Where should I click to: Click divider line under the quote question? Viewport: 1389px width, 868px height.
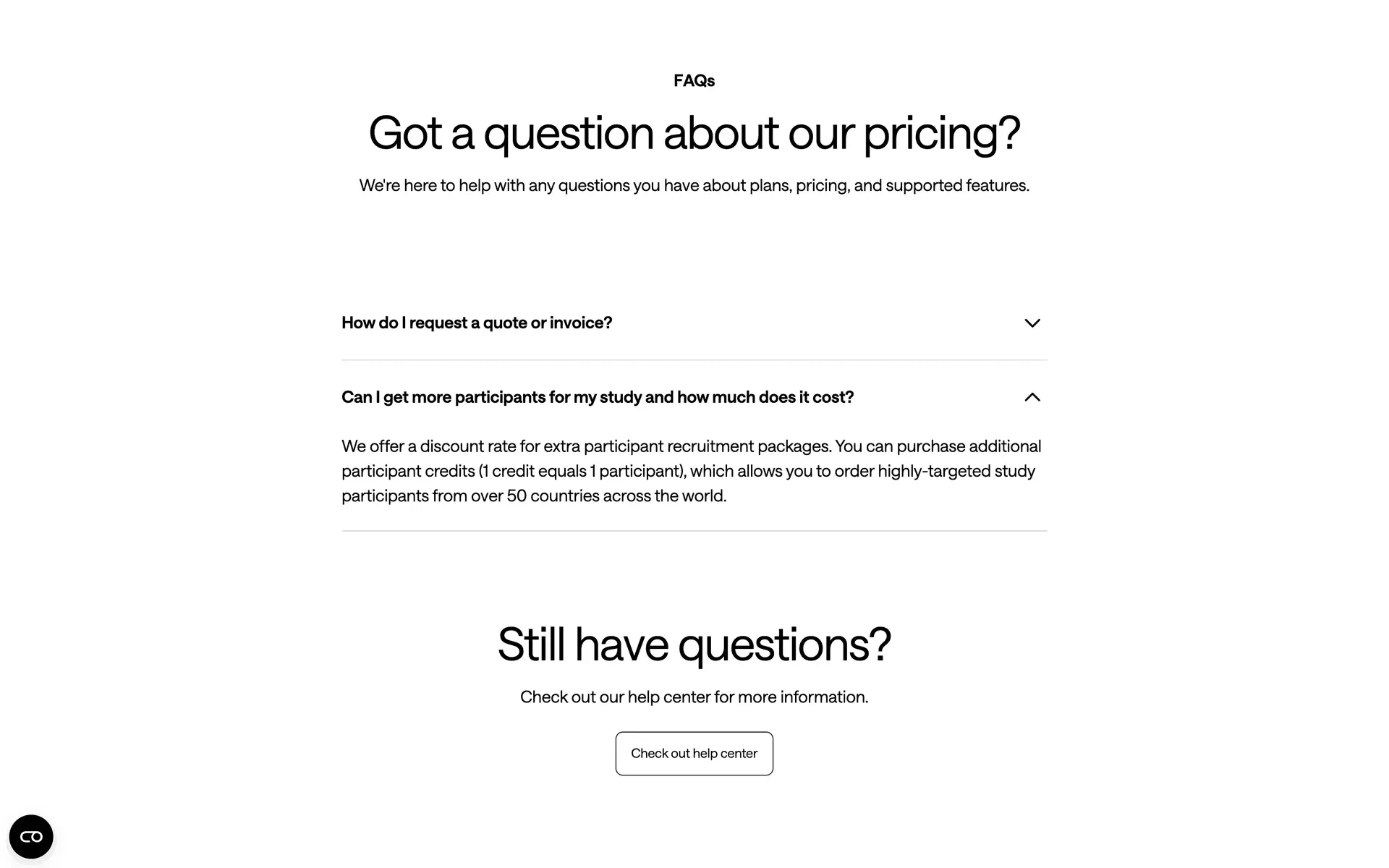click(x=694, y=359)
